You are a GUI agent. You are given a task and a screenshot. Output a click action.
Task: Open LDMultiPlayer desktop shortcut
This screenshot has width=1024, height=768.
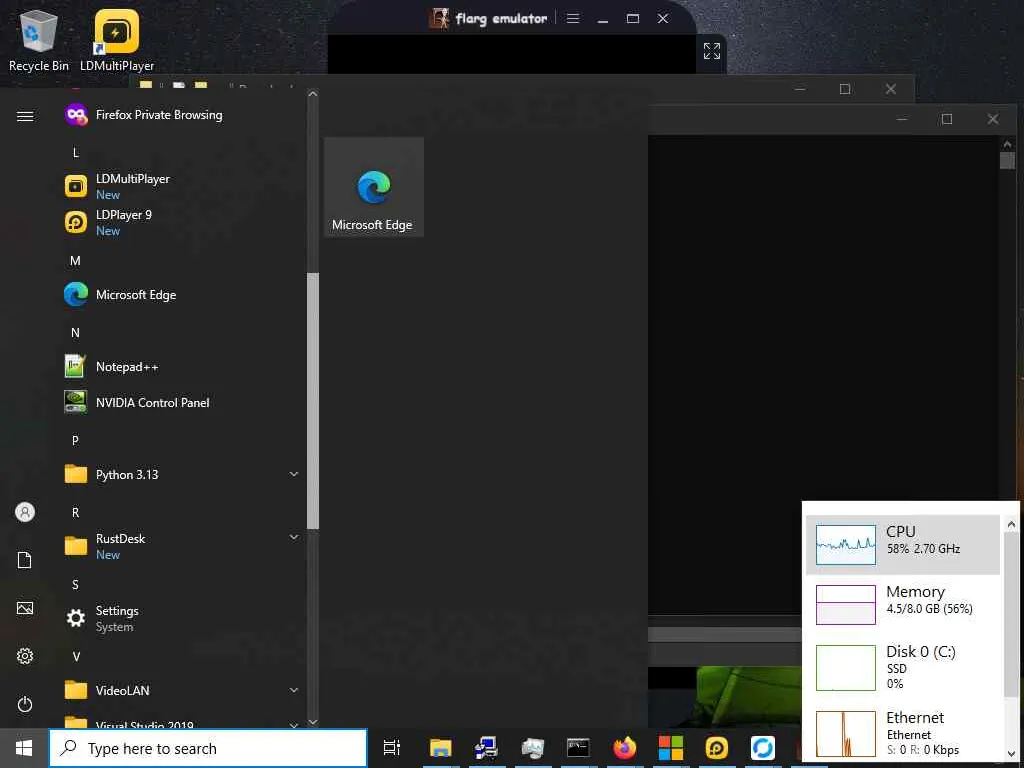tap(117, 41)
